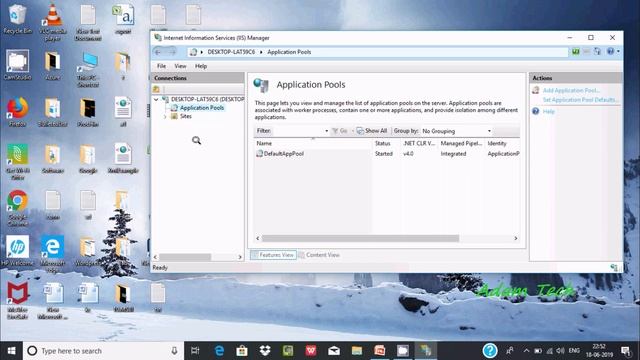
Task: Open the File menu
Action: click(x=162, y=66)
